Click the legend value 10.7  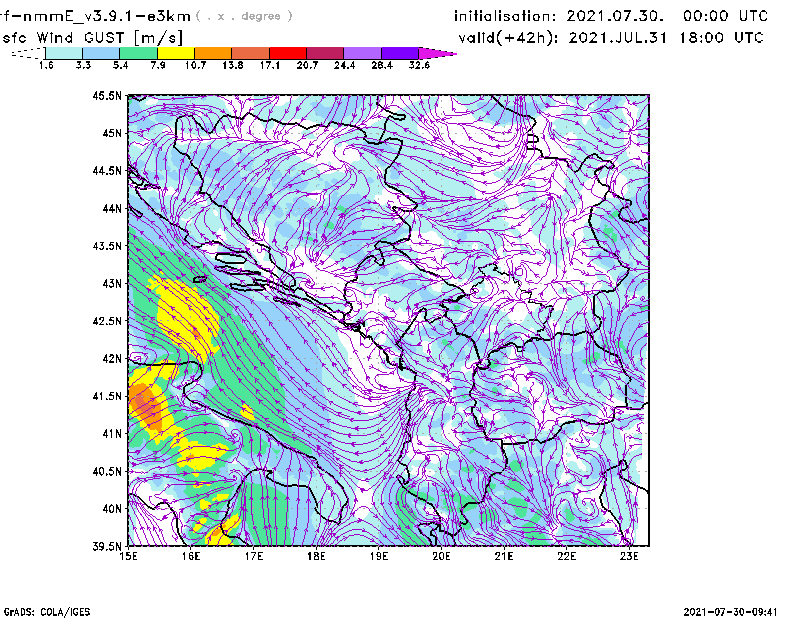(195, 65)
